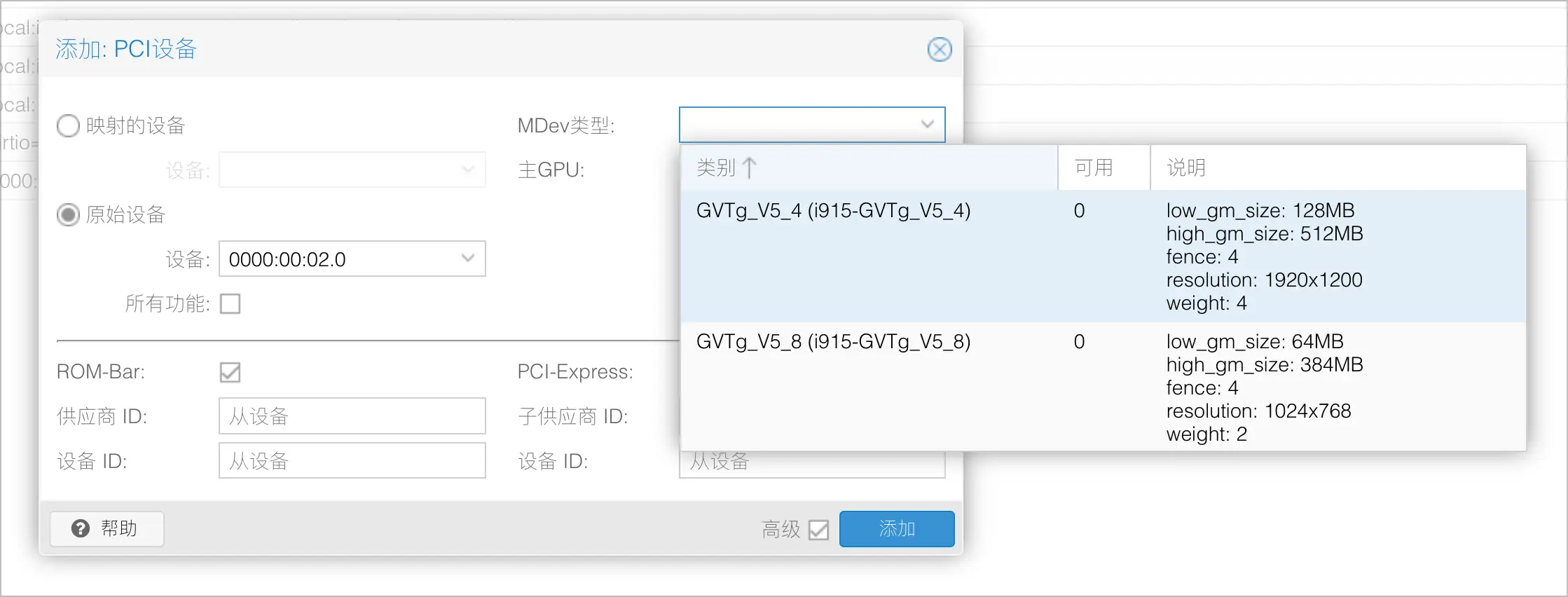Open the MDev类型 dropdown arrow
The width and height of the screenshot is (1568, 597).
click(x=927, y=125)
